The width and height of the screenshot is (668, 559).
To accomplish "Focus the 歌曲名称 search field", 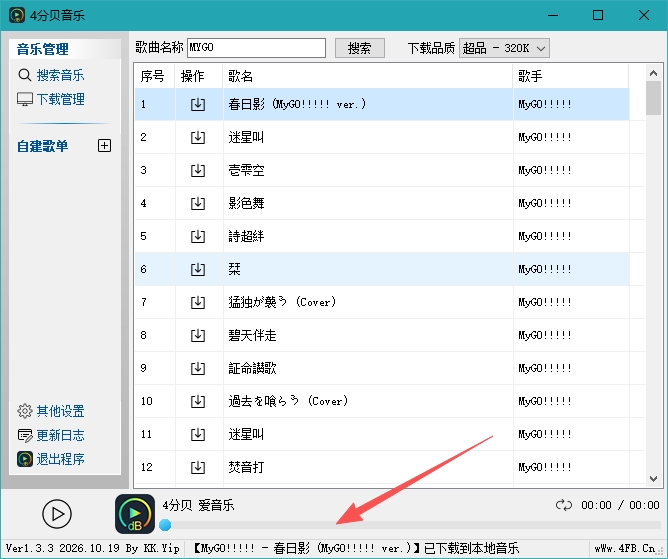I will coord(256,48).
